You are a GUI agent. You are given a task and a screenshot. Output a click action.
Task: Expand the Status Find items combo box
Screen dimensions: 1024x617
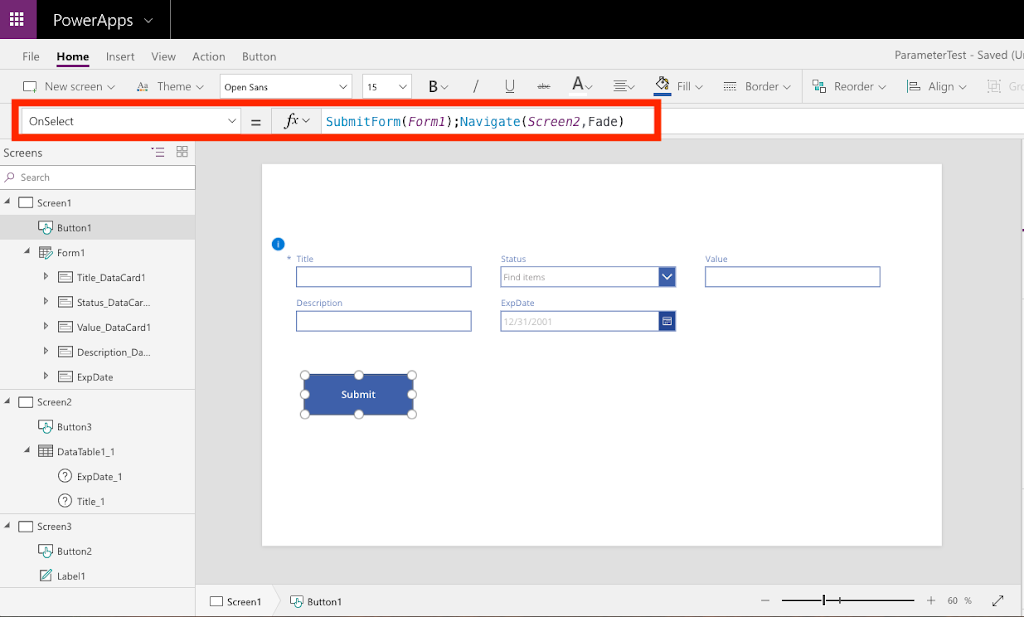point(667,277)
